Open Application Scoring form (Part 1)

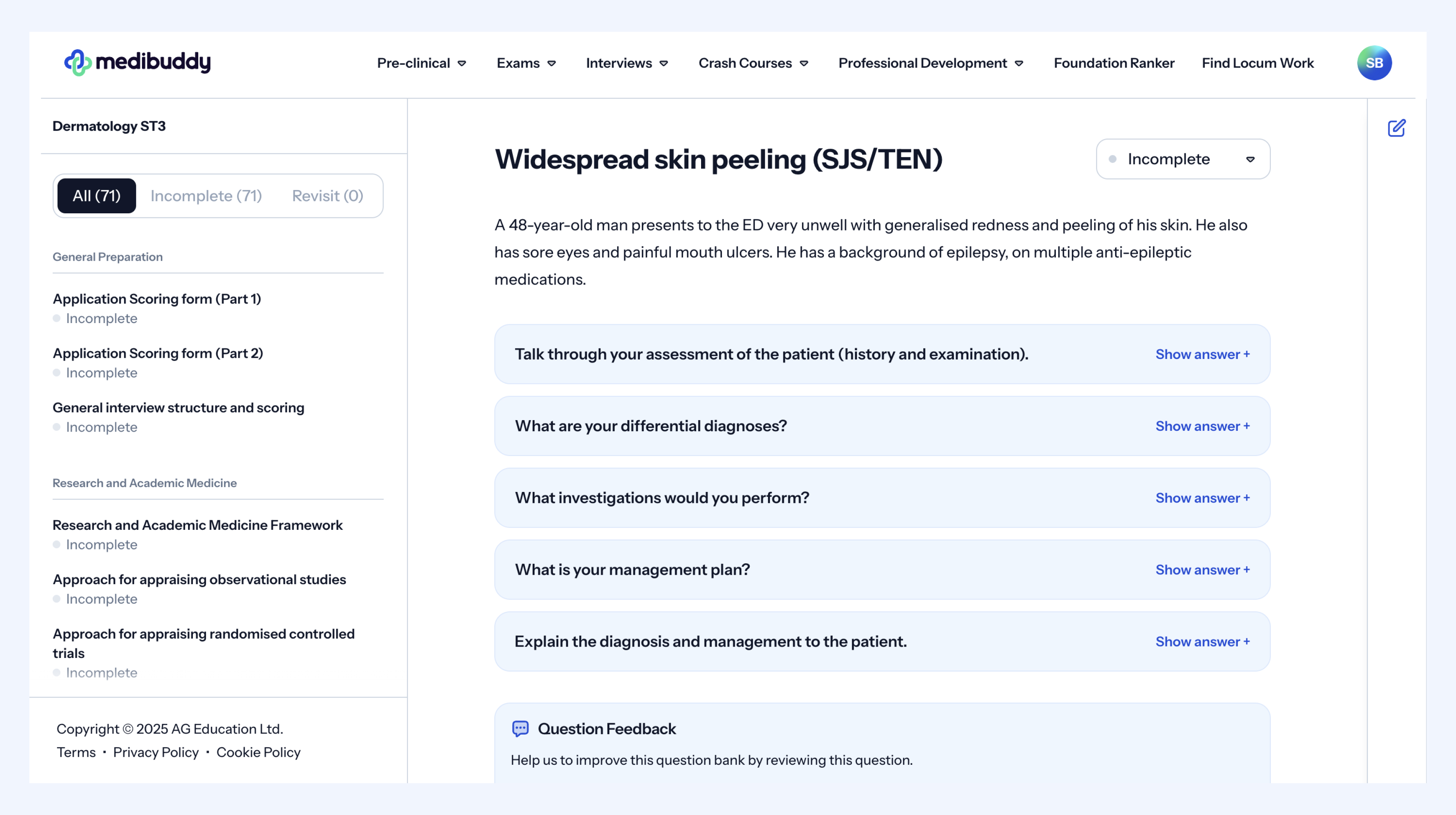(157, 299)
